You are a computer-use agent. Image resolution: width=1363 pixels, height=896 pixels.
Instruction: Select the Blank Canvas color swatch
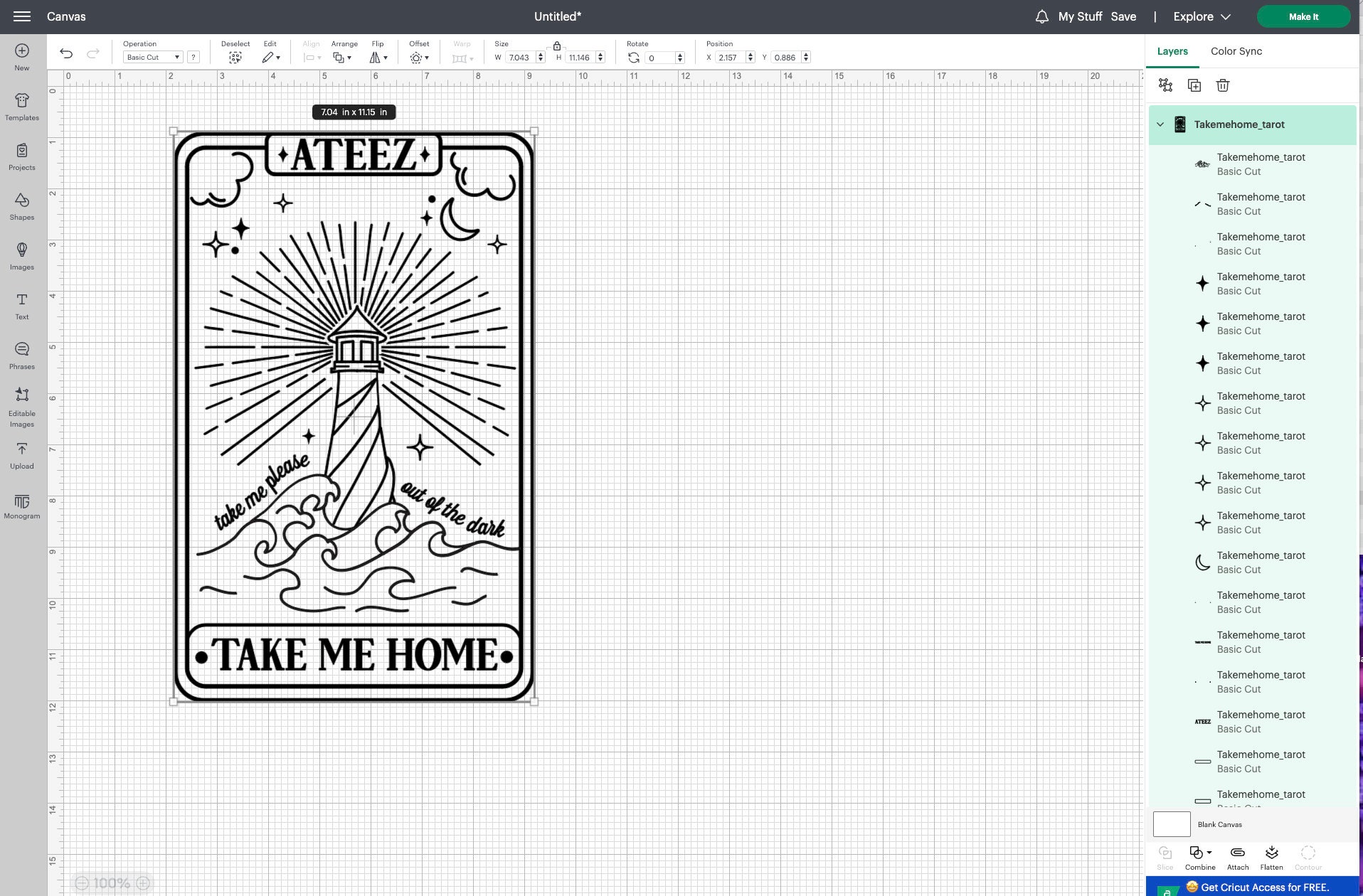(x=1172, y=824)
